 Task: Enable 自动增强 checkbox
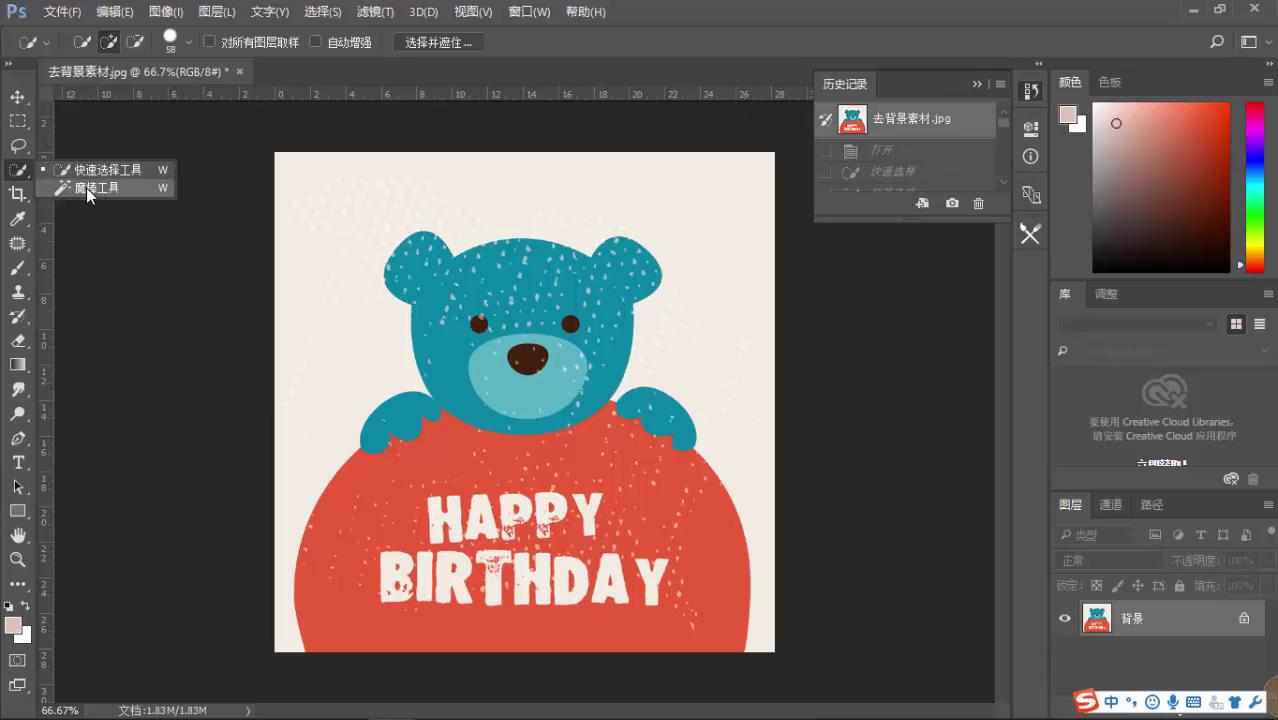coord(316,42)
